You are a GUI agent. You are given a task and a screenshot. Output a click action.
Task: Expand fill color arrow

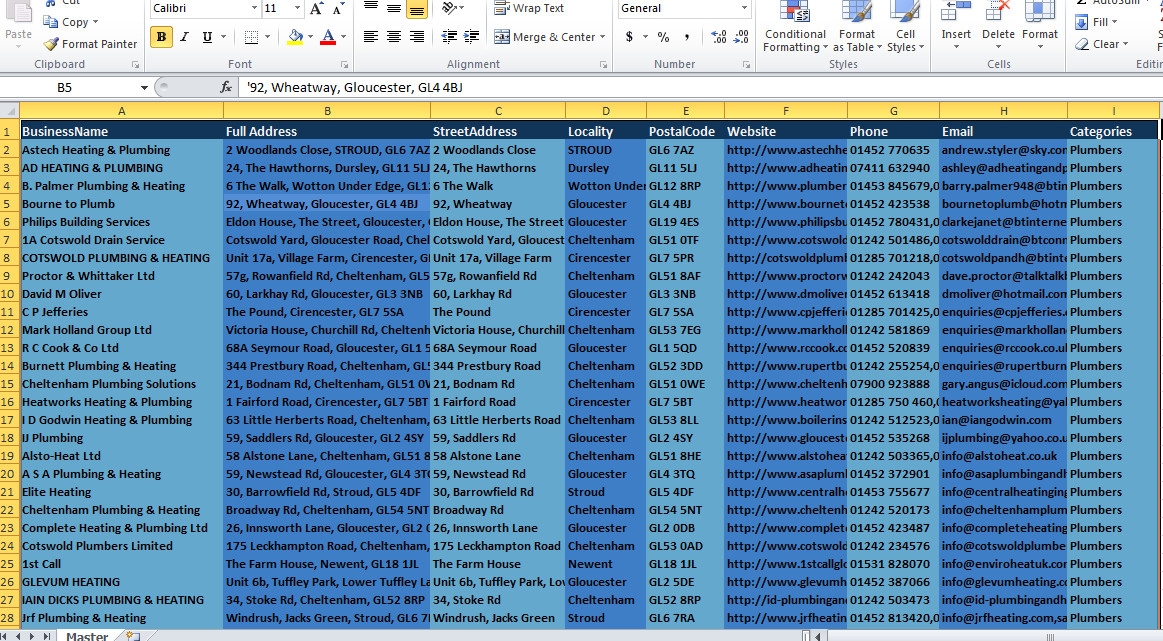[x=310, y=37]
